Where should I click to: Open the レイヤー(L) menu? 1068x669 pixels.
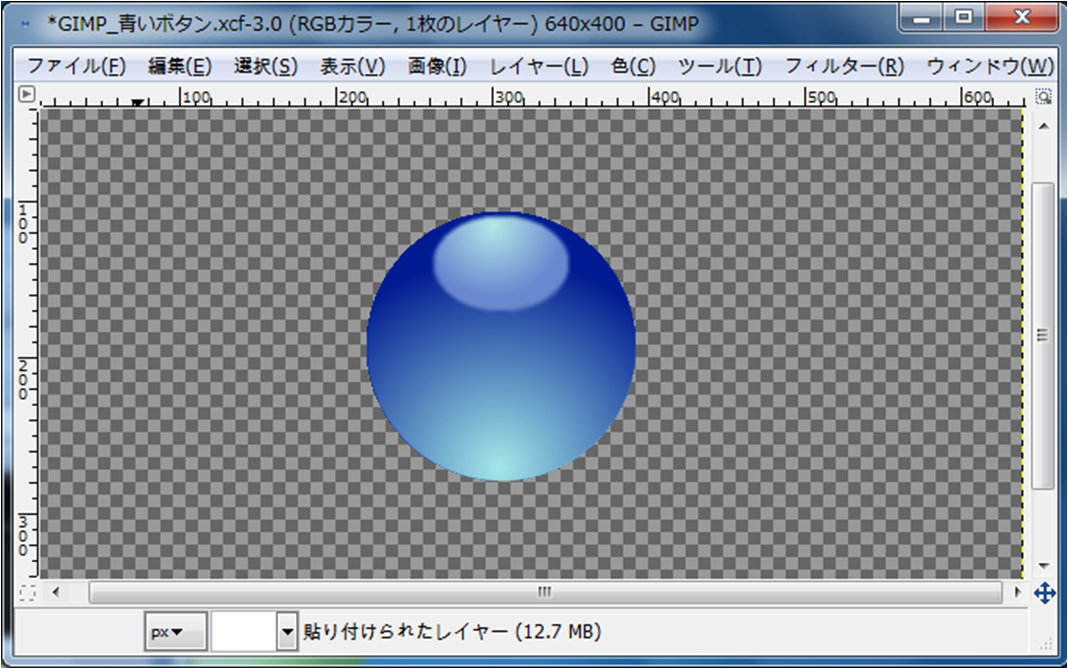click(x=539, y=67)
